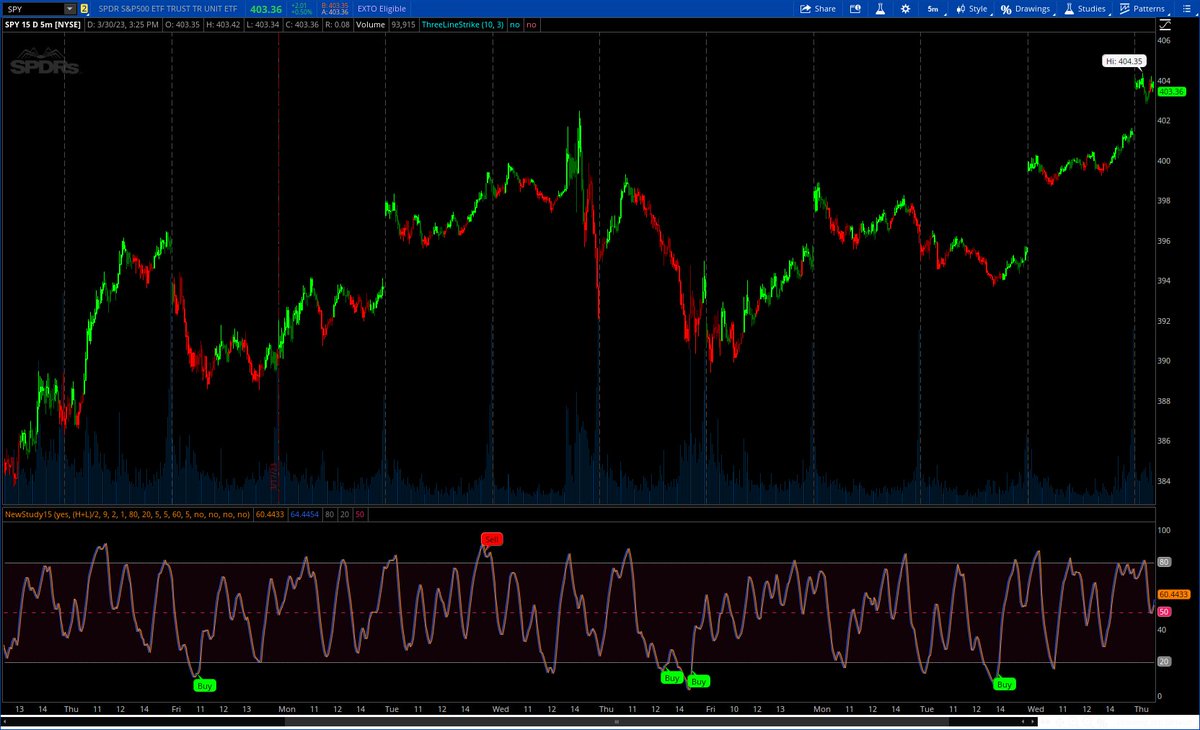The height and width of the screenshot is (730, 1200).
Task: Open the Patterns menu
Action: pyautogui.click(x=1143, y=8)
